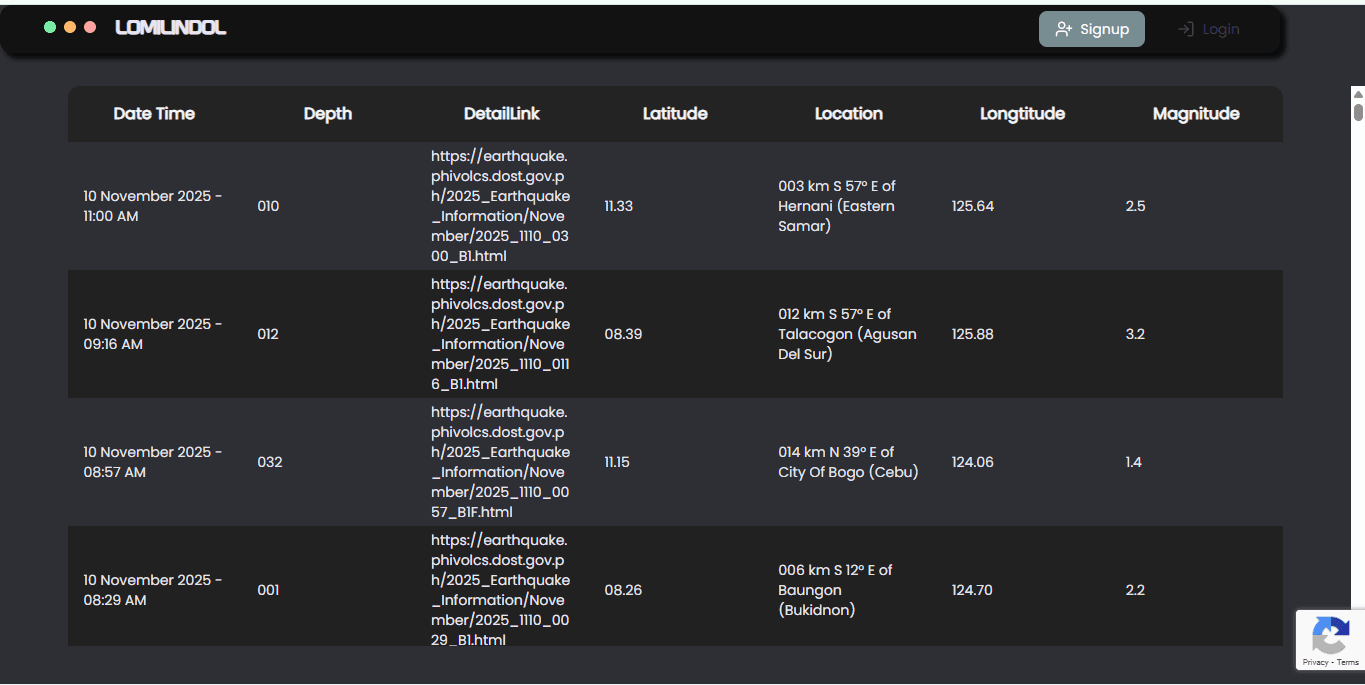This screenshot has width=1365, height=685.
Task: Click the vertical scrollbar thumb
Action: (1358, 111)
